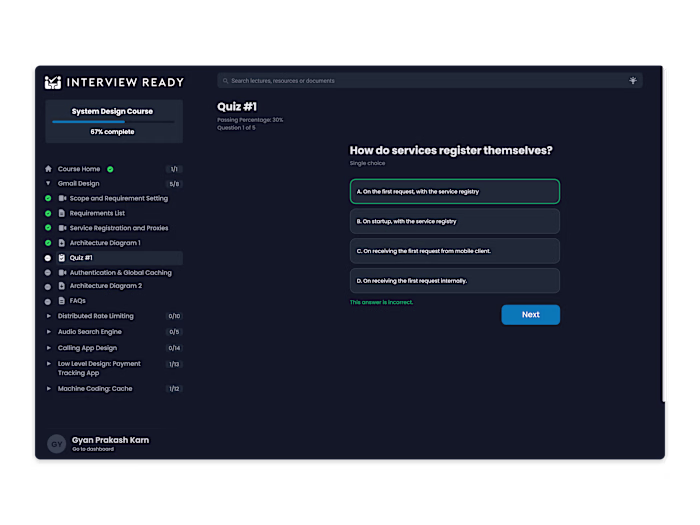
Task: Click the Quiz #1 page heading
Action: pyautogui.click(x=237, y=107)
